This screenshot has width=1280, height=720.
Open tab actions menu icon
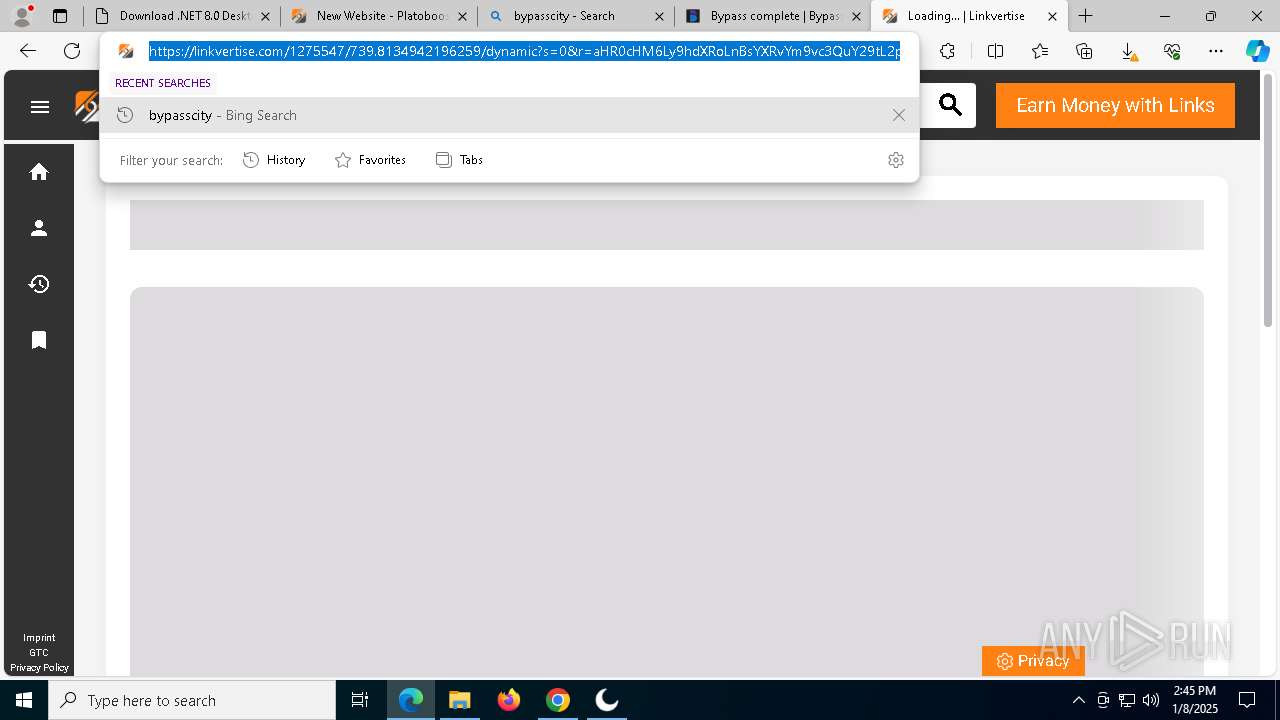60,16
